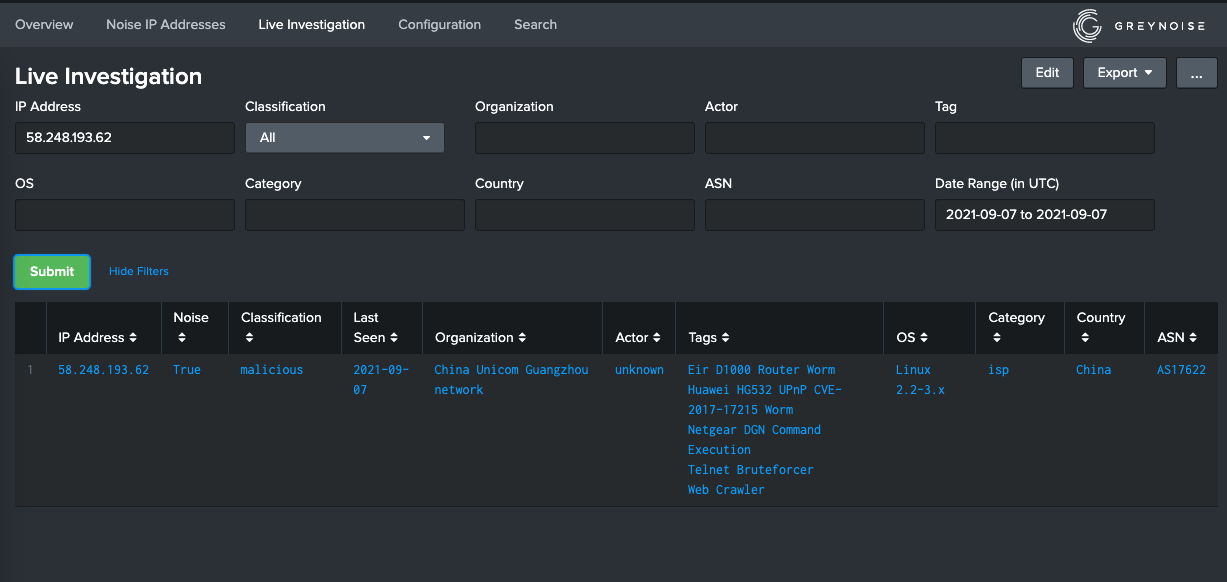Screen dimensions: 1227x582
Task: Focus the ASN filter field
Action: tap(815, 215)
